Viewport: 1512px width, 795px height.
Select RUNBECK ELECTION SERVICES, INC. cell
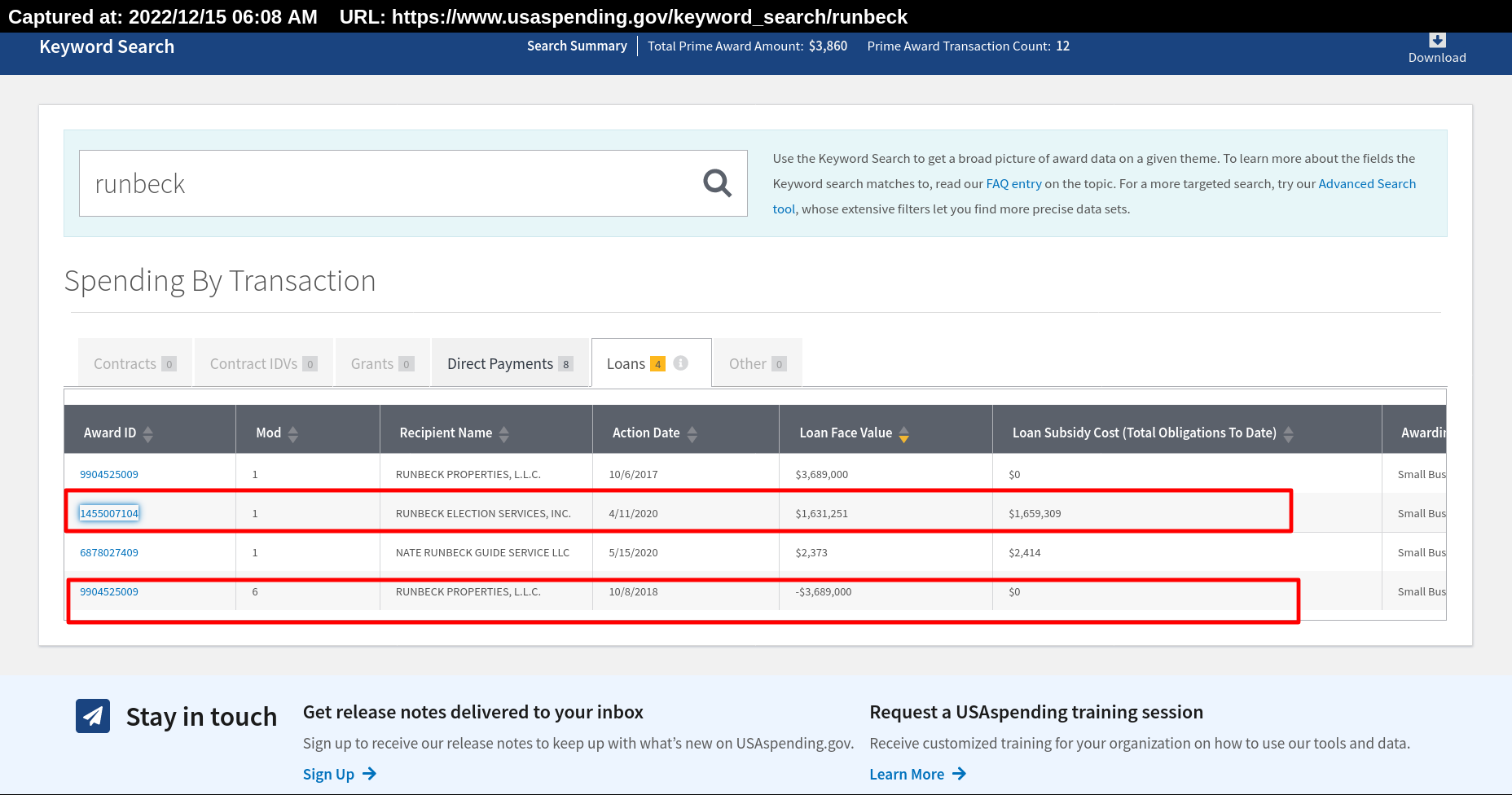(x=483, y=513)
